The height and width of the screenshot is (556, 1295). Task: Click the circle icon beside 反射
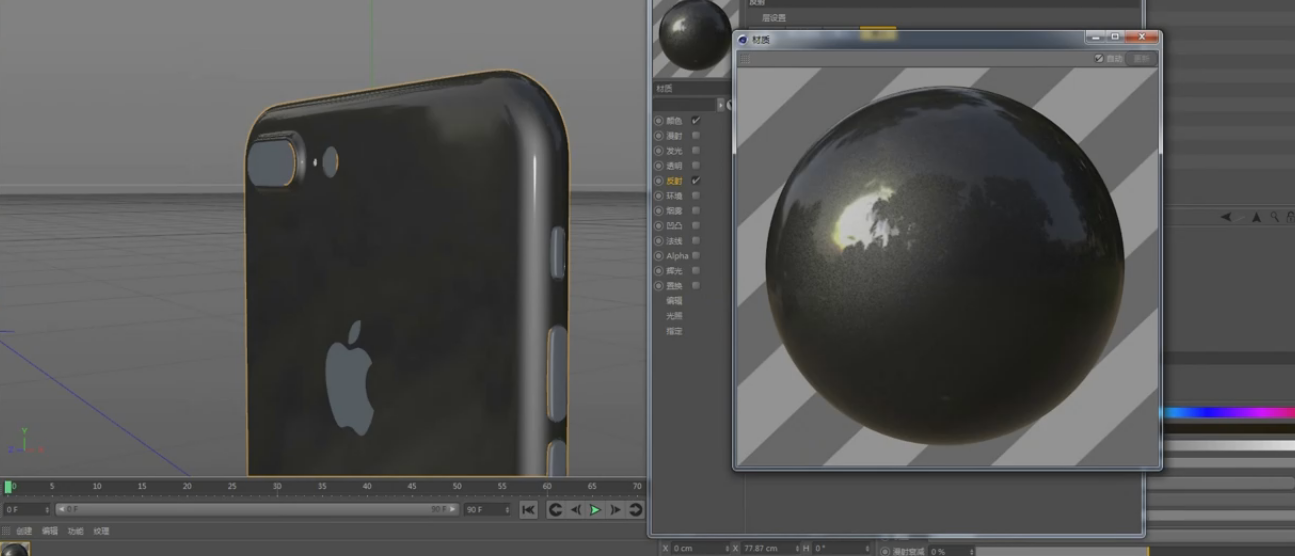pyautogui.click(x=659, y=180)
